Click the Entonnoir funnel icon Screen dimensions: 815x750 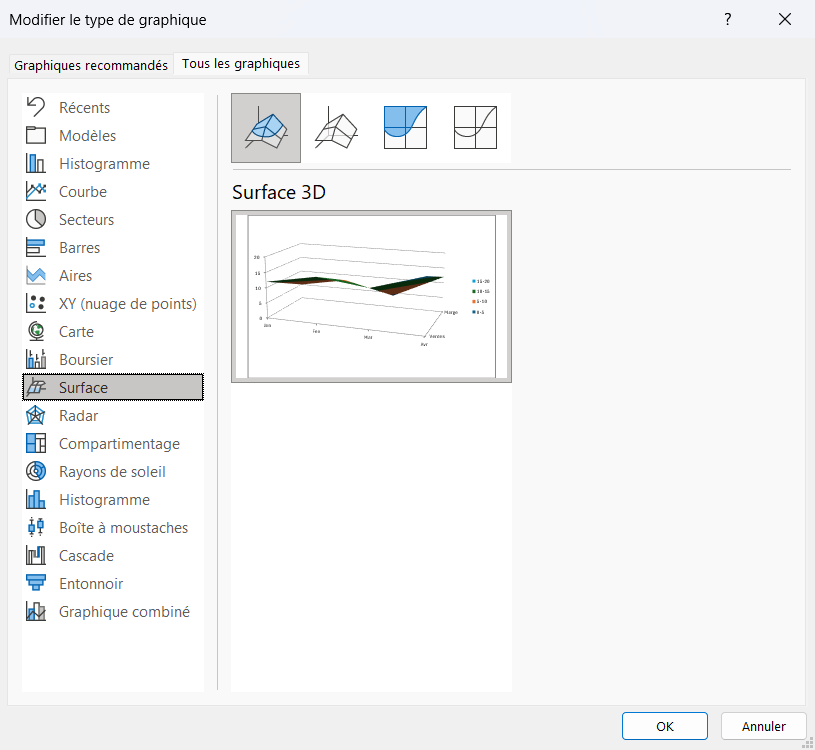click(36, 584)
